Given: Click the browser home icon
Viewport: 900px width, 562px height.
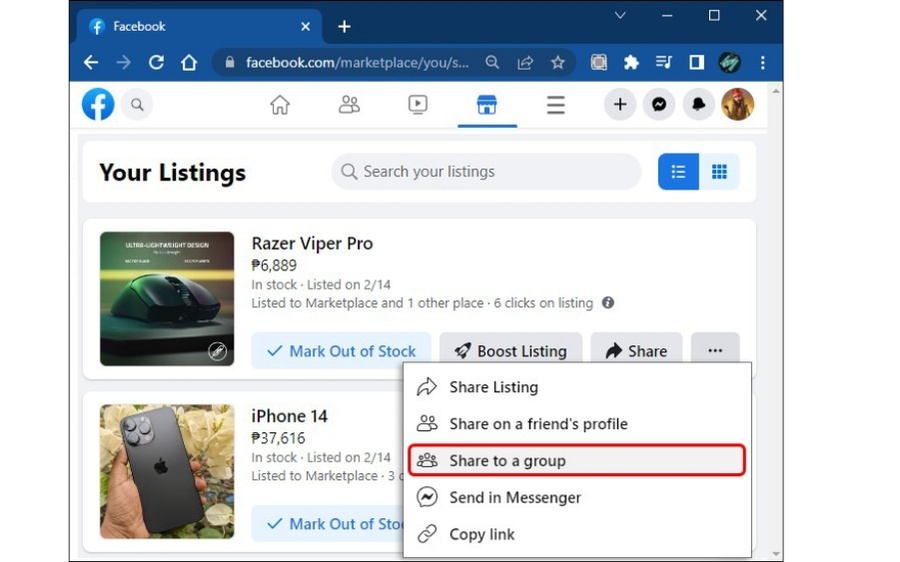Looking at the screenshot, I should tap(189, 63).
